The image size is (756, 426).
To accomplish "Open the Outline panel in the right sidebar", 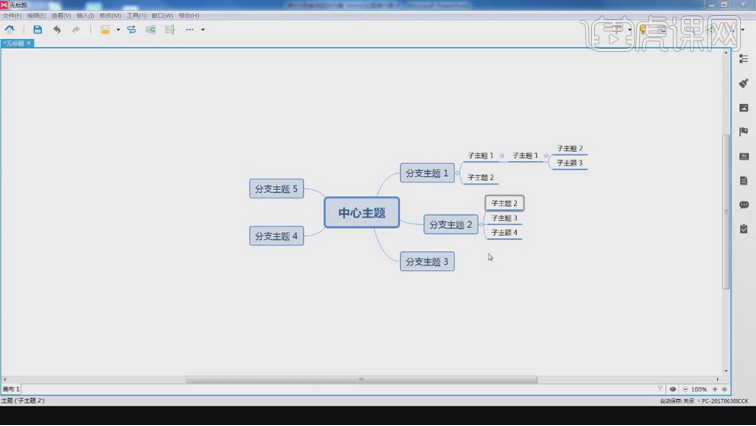I will 743,59.
